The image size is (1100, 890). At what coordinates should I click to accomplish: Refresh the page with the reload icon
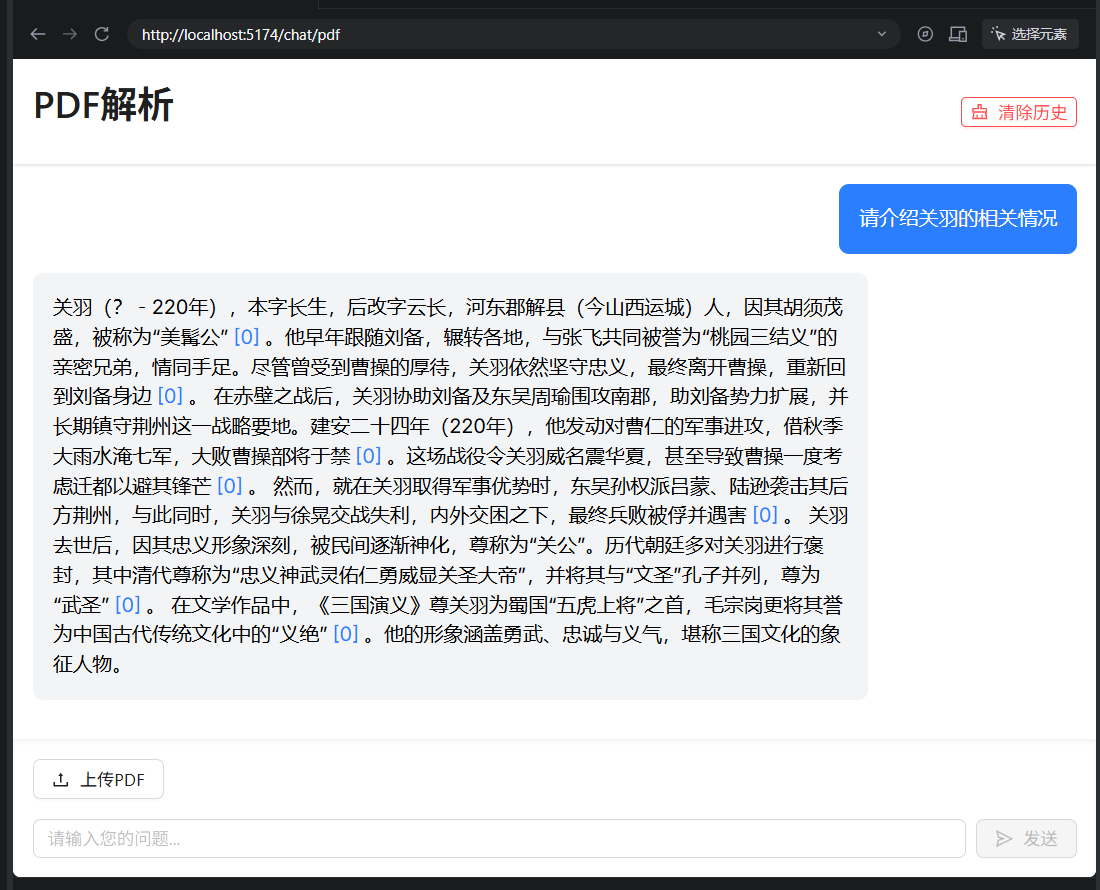click(101, 33)
